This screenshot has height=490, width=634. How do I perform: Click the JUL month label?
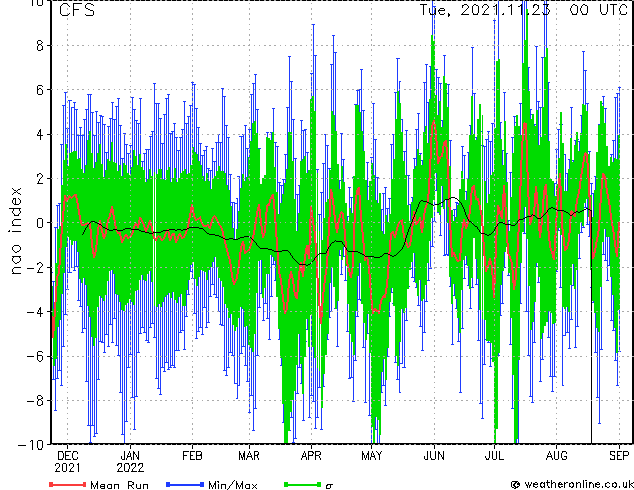click(494, 456)
